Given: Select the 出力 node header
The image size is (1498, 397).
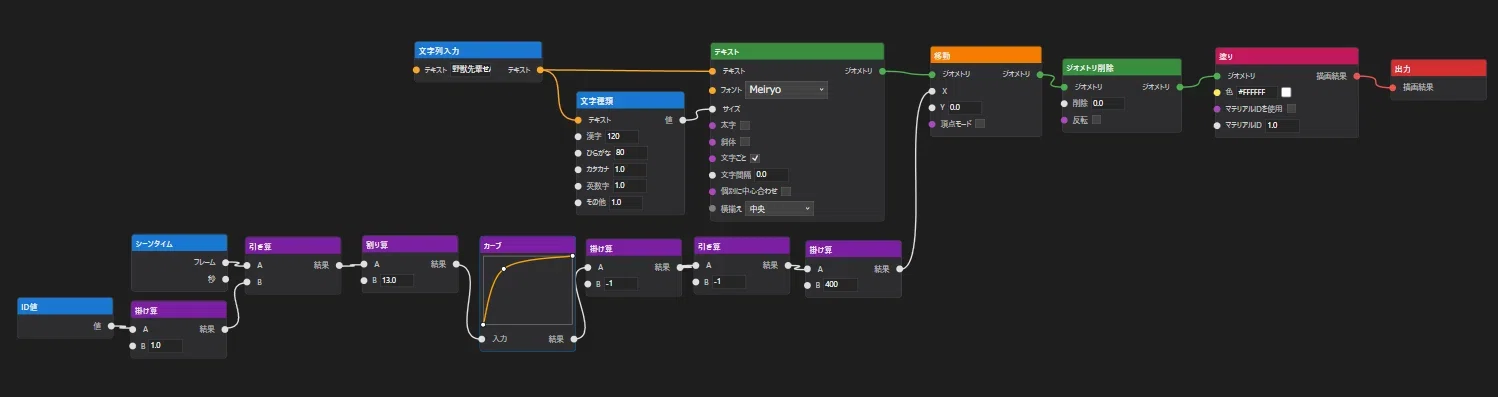Looking at the screenshot, I should [1439, 68].
